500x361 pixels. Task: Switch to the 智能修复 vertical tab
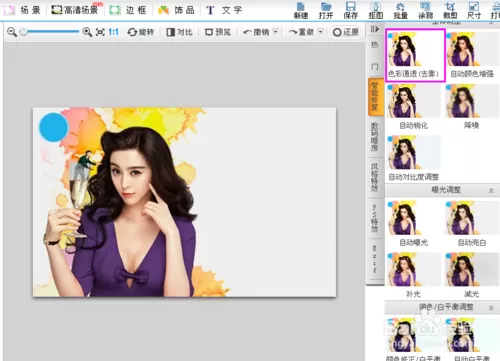click(375, 97)
